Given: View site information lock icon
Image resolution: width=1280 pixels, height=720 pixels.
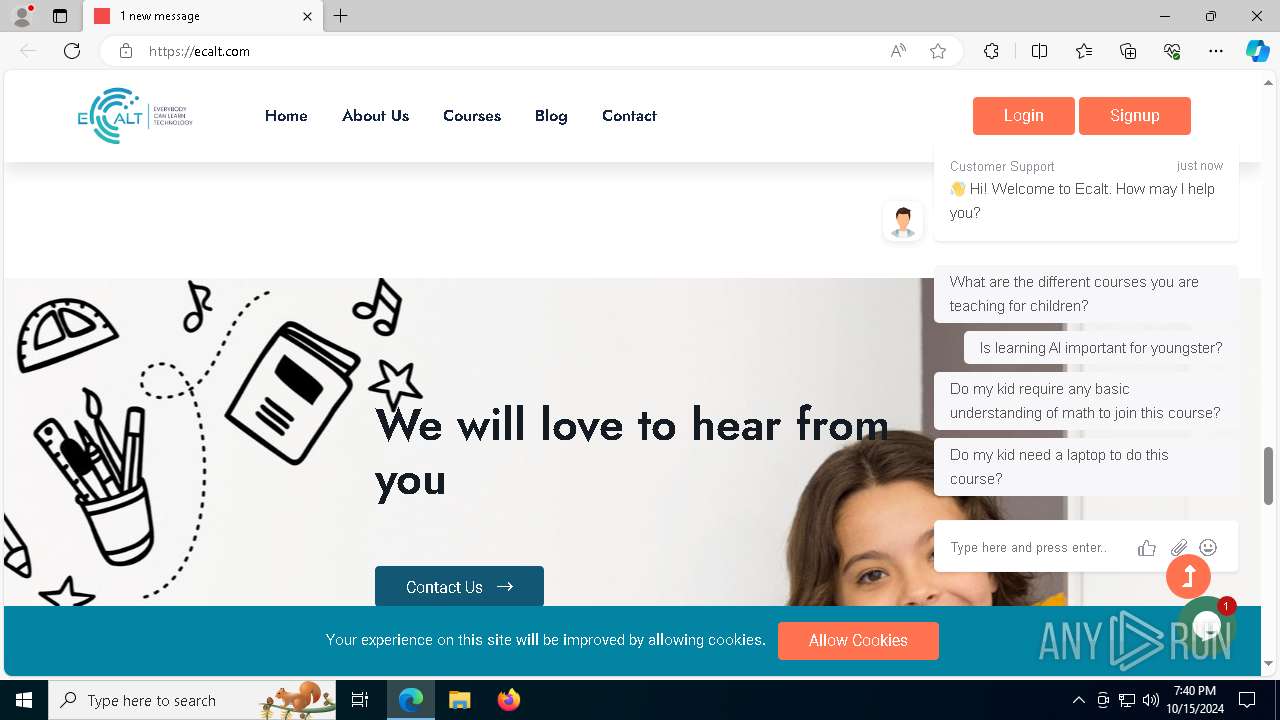Looking at the screenshot, I should 126,51.
